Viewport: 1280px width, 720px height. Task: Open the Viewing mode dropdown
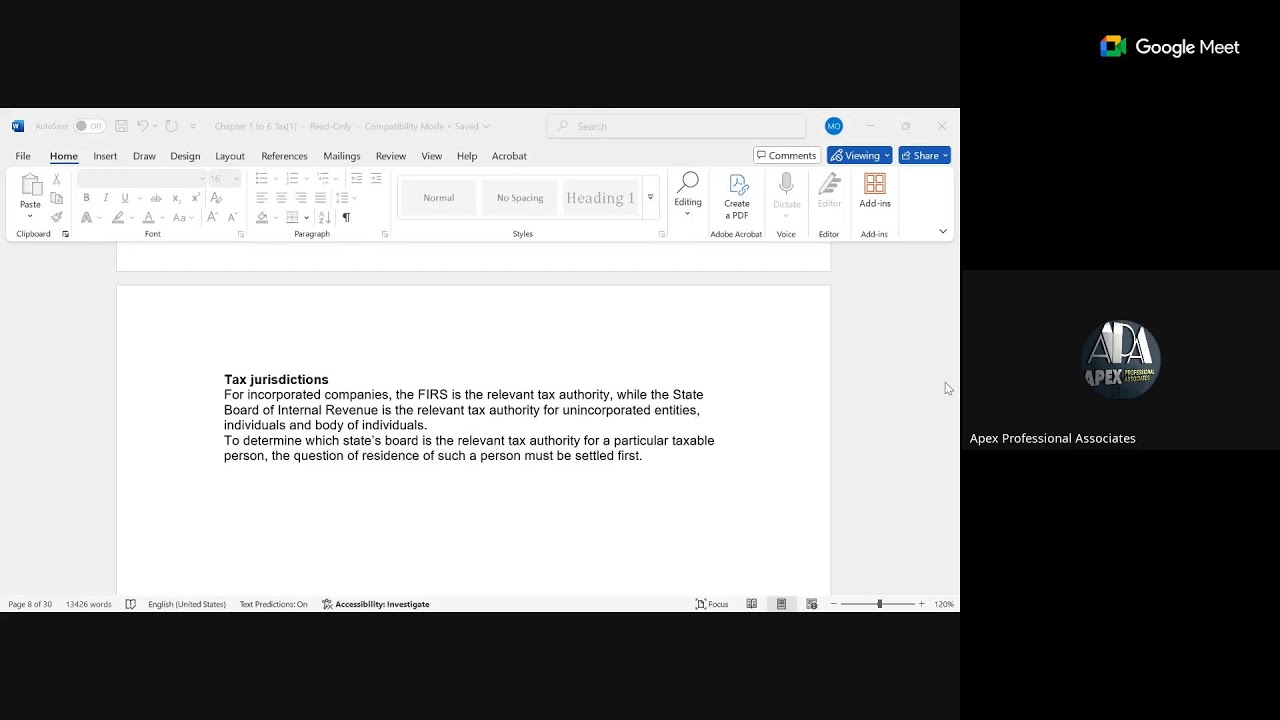click(x=859, y=156)
